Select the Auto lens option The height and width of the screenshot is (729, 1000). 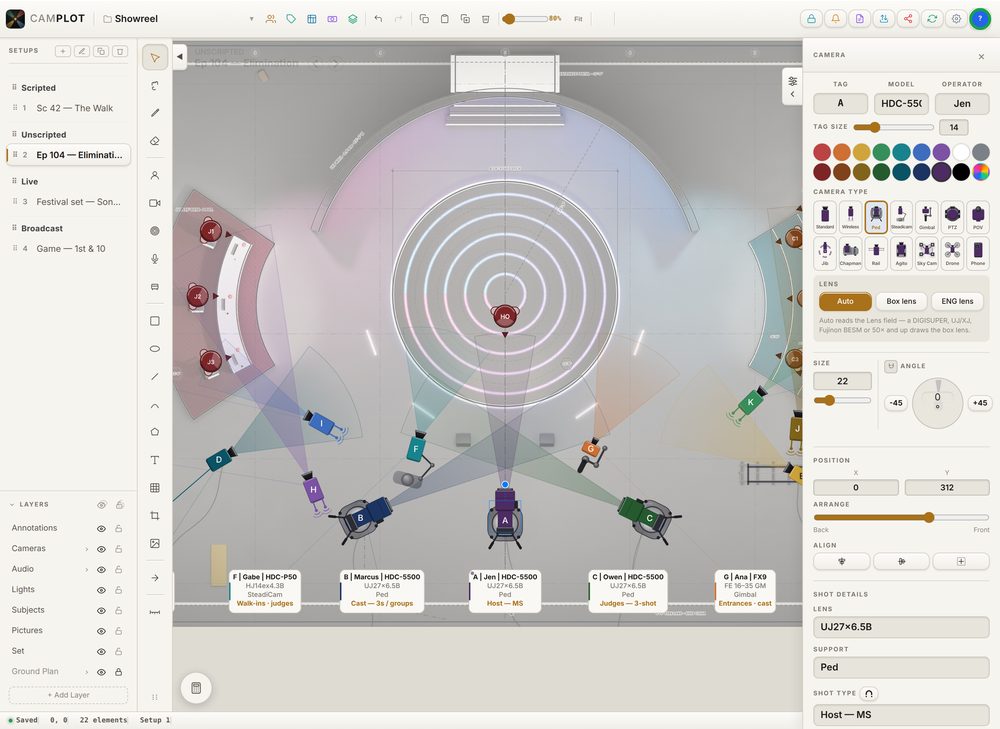click(845, 301)
